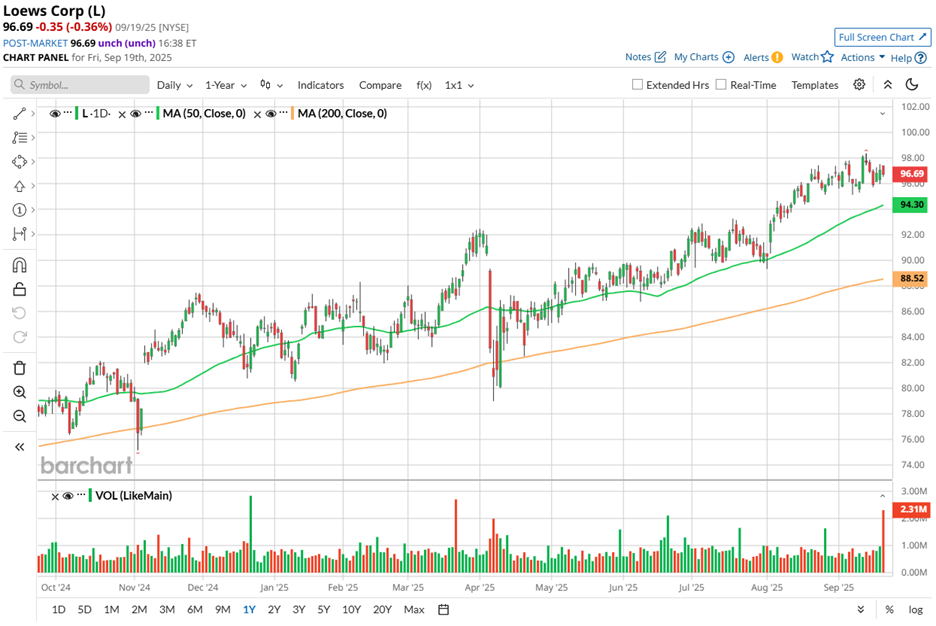
Task: Open the date range calendar picker
Action: (443, 609)
